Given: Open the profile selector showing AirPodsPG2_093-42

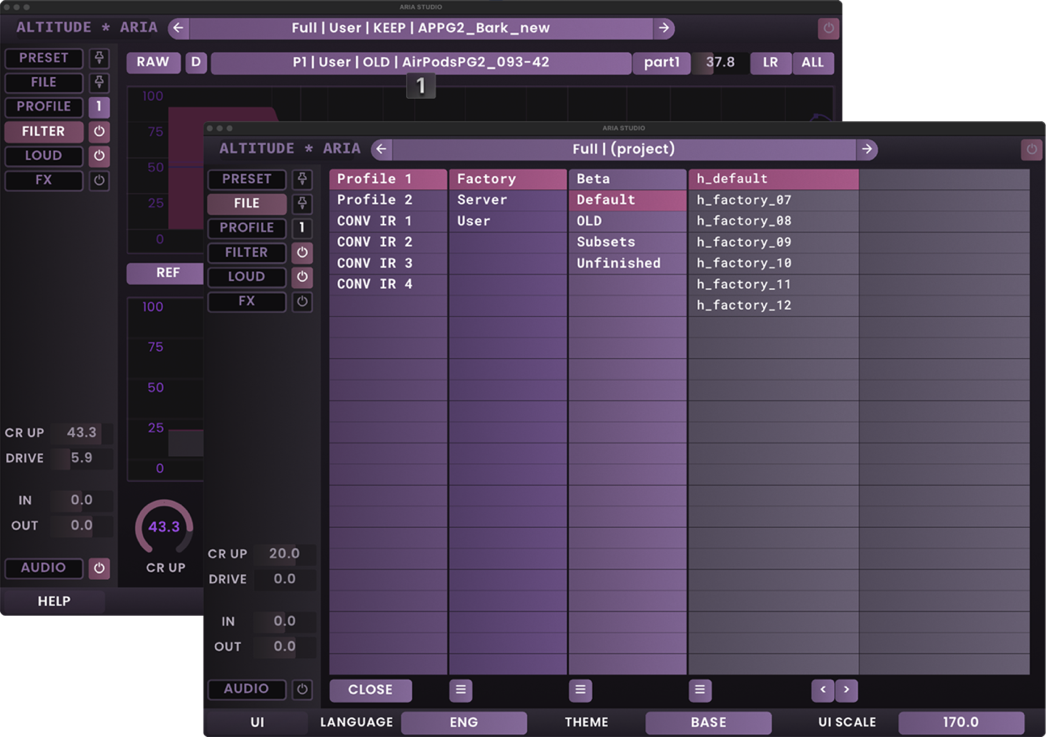Looking at the screenshot, I should (420, 62).
